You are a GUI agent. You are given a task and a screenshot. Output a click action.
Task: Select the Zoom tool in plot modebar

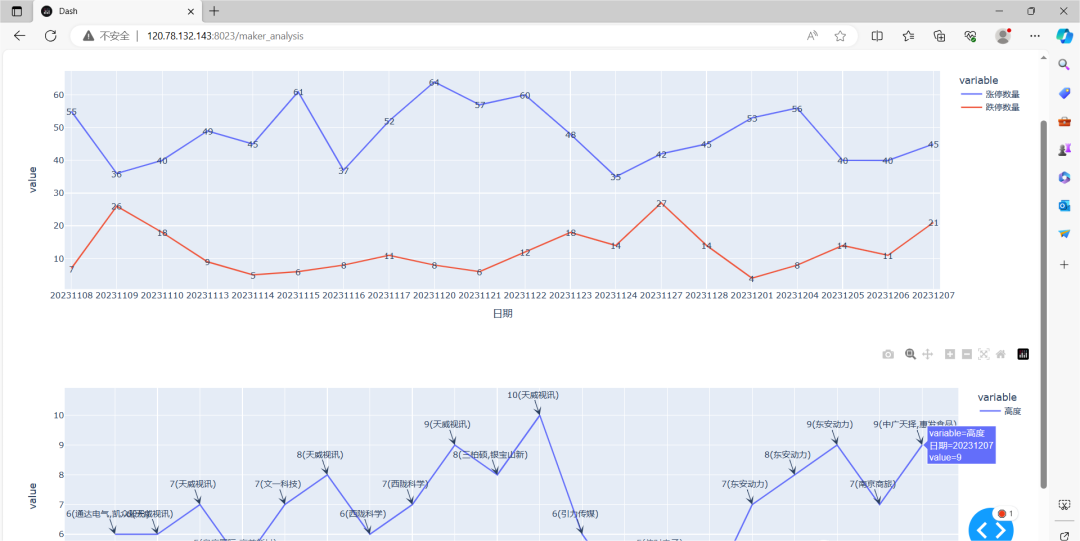coord(911,354)
